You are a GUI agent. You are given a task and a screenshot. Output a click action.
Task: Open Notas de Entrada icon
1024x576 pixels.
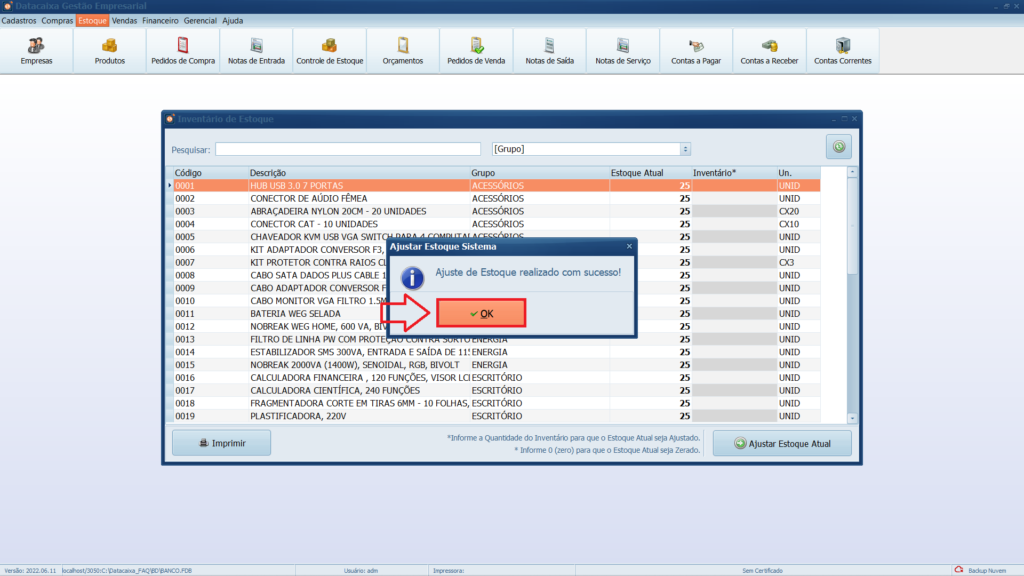256,51
